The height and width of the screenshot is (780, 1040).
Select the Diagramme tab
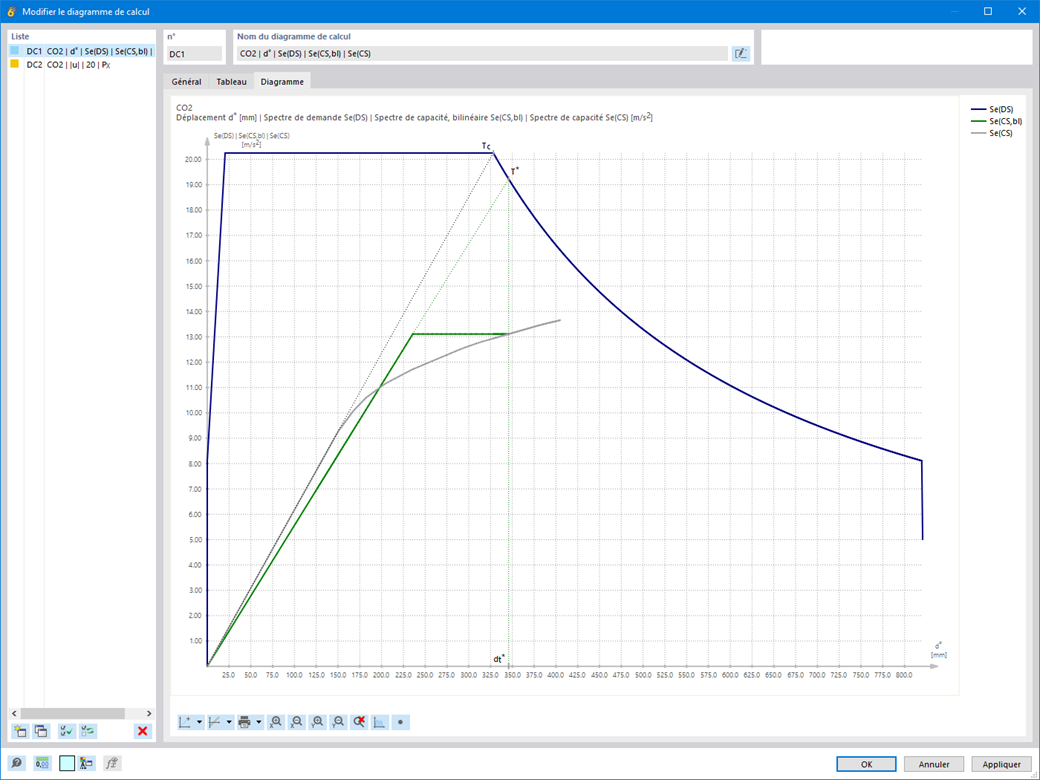[282, 82]
